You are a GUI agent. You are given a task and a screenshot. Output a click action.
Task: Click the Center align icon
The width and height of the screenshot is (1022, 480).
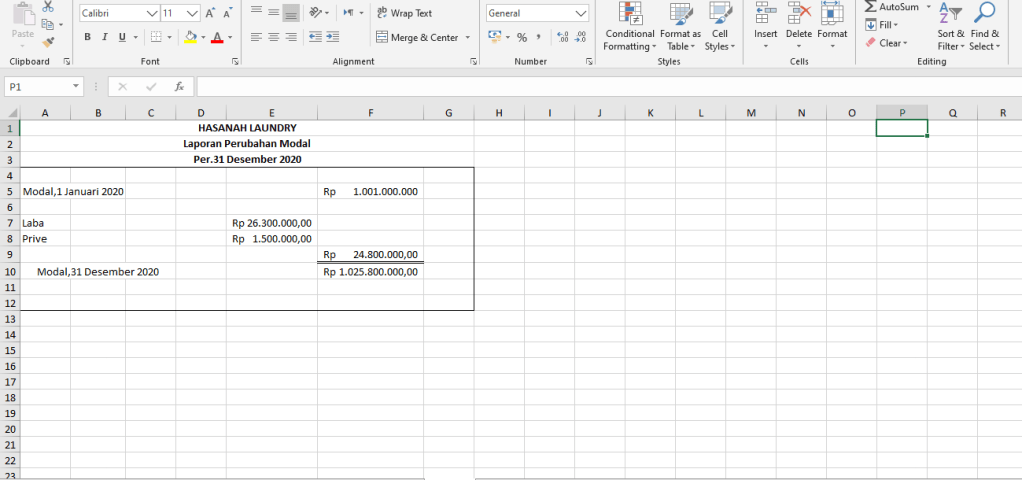click(x=274, y=37)
